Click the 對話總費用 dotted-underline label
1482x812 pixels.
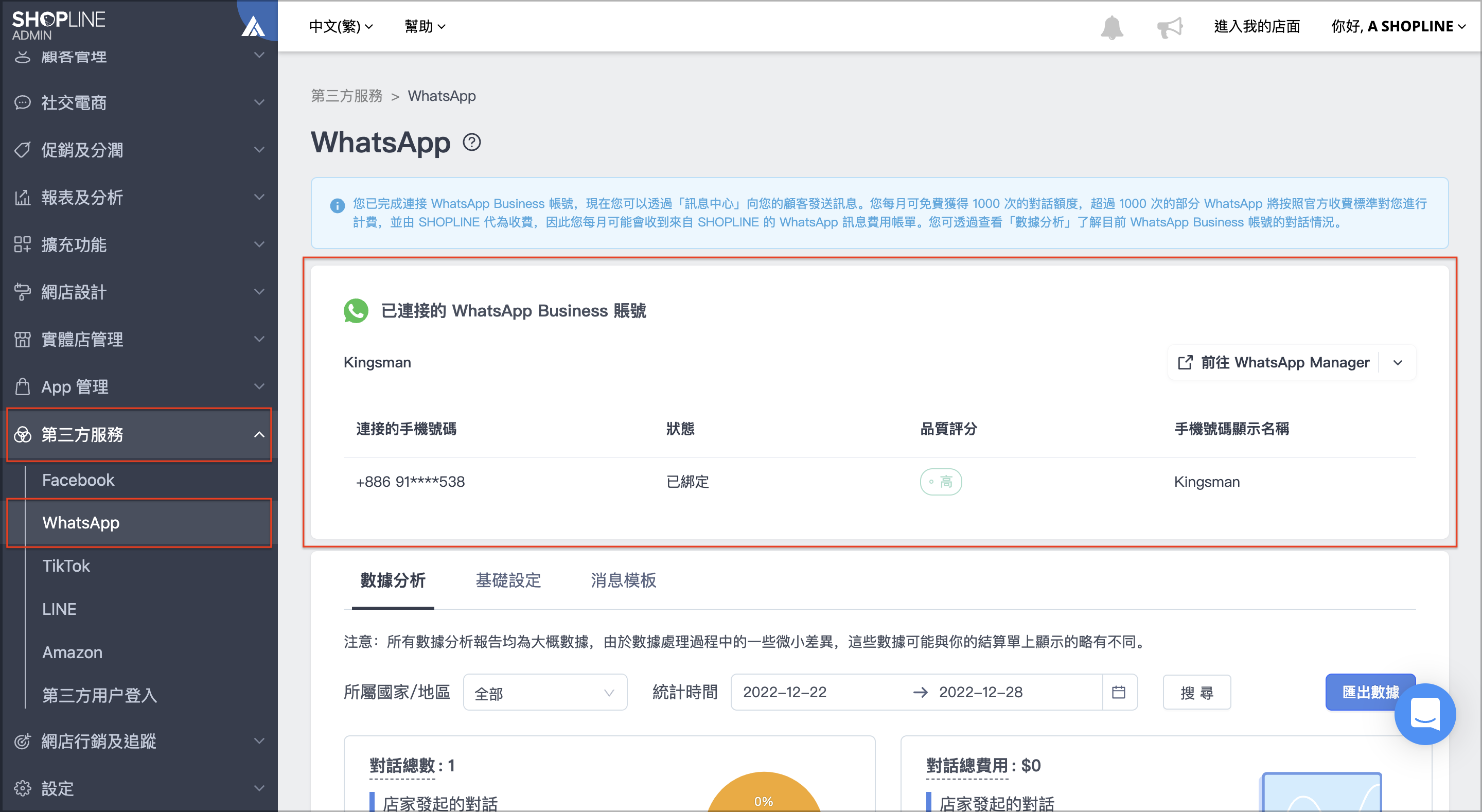967,766
